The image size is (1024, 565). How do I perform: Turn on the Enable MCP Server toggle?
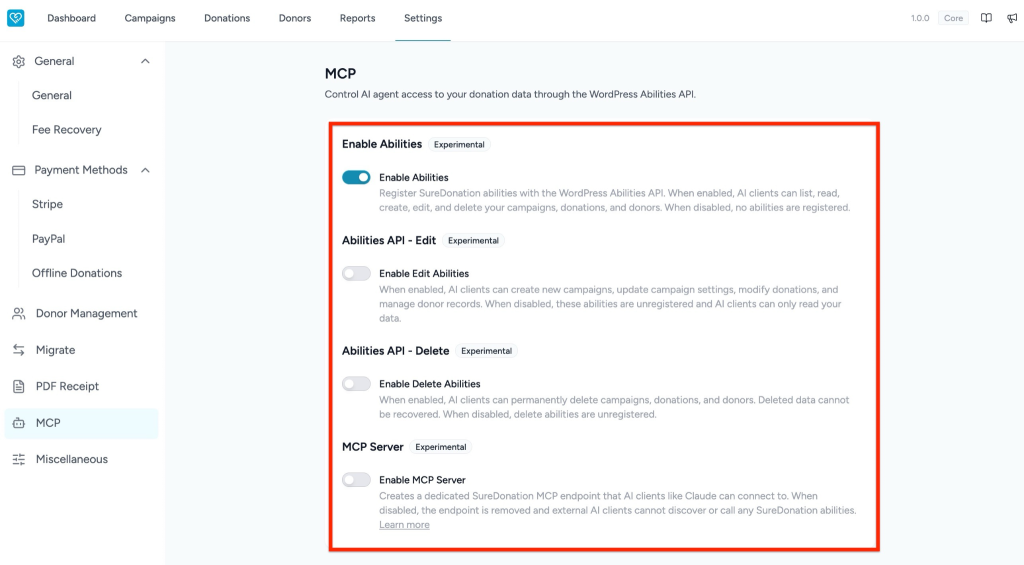(x=356, y=480)
